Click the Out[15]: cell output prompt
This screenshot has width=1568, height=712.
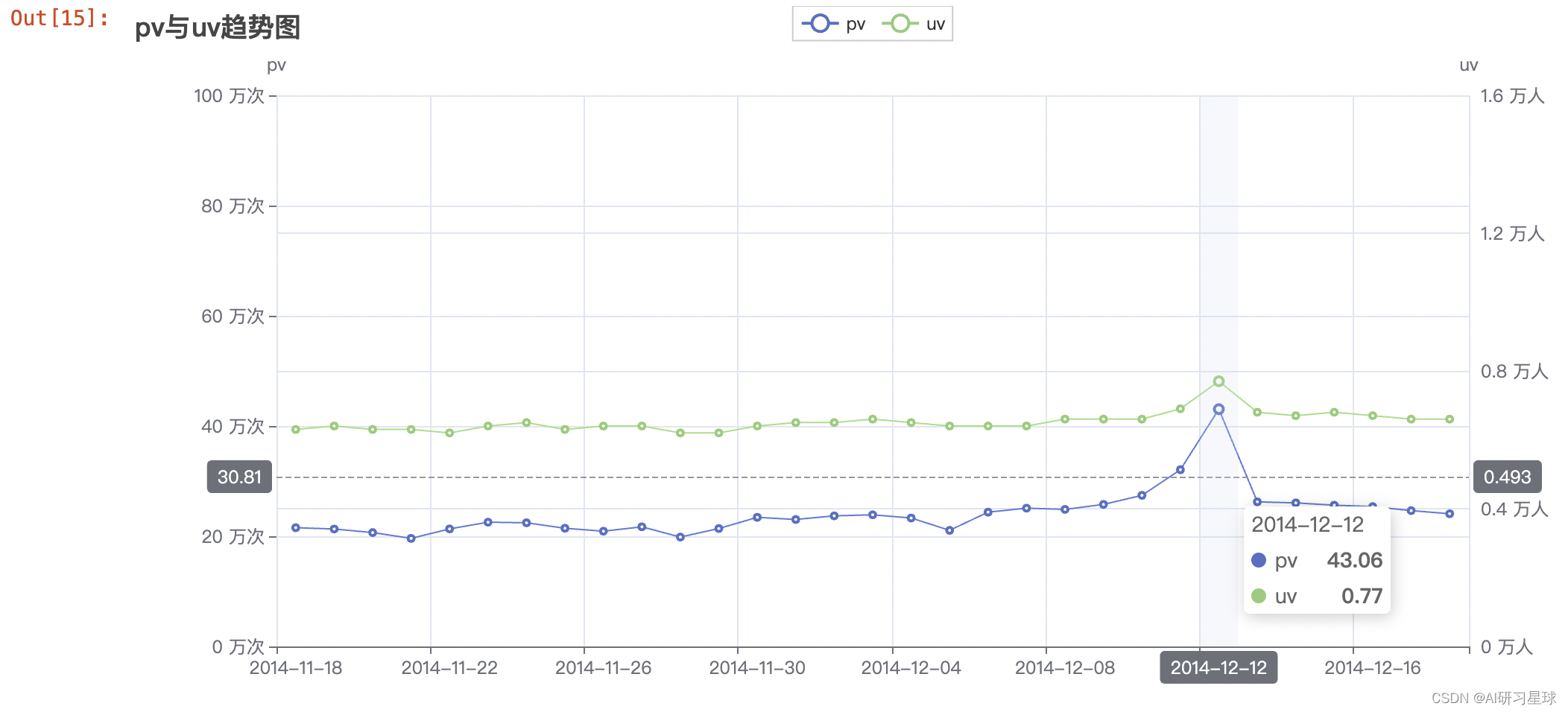(60, 18)
